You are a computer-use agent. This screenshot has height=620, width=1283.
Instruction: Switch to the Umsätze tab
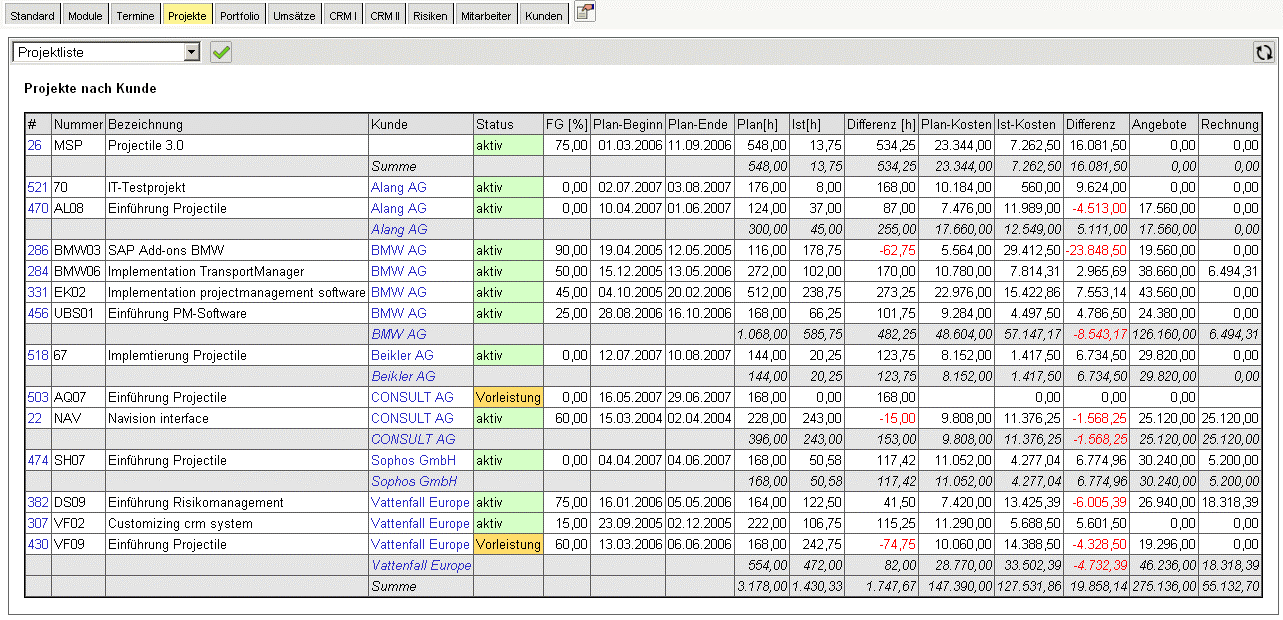click(294, 16)
